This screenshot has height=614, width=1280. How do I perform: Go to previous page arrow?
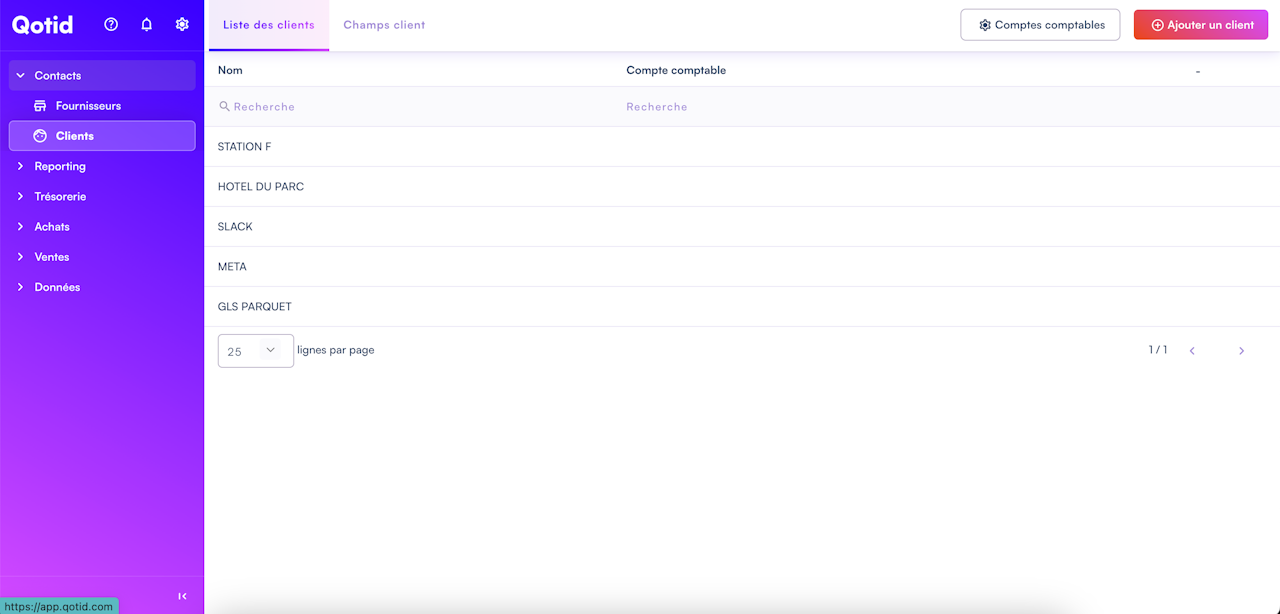coord(1192,351)
